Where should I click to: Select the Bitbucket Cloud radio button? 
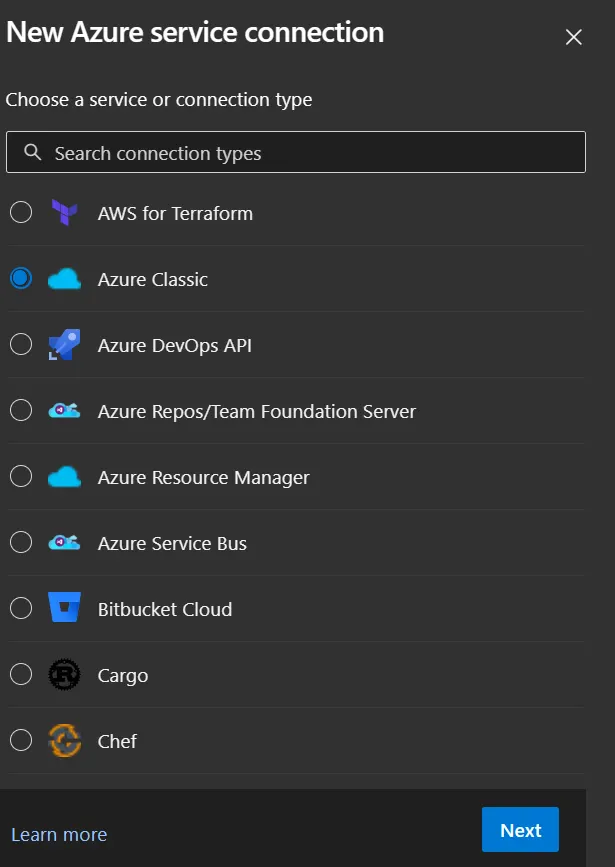20,609
